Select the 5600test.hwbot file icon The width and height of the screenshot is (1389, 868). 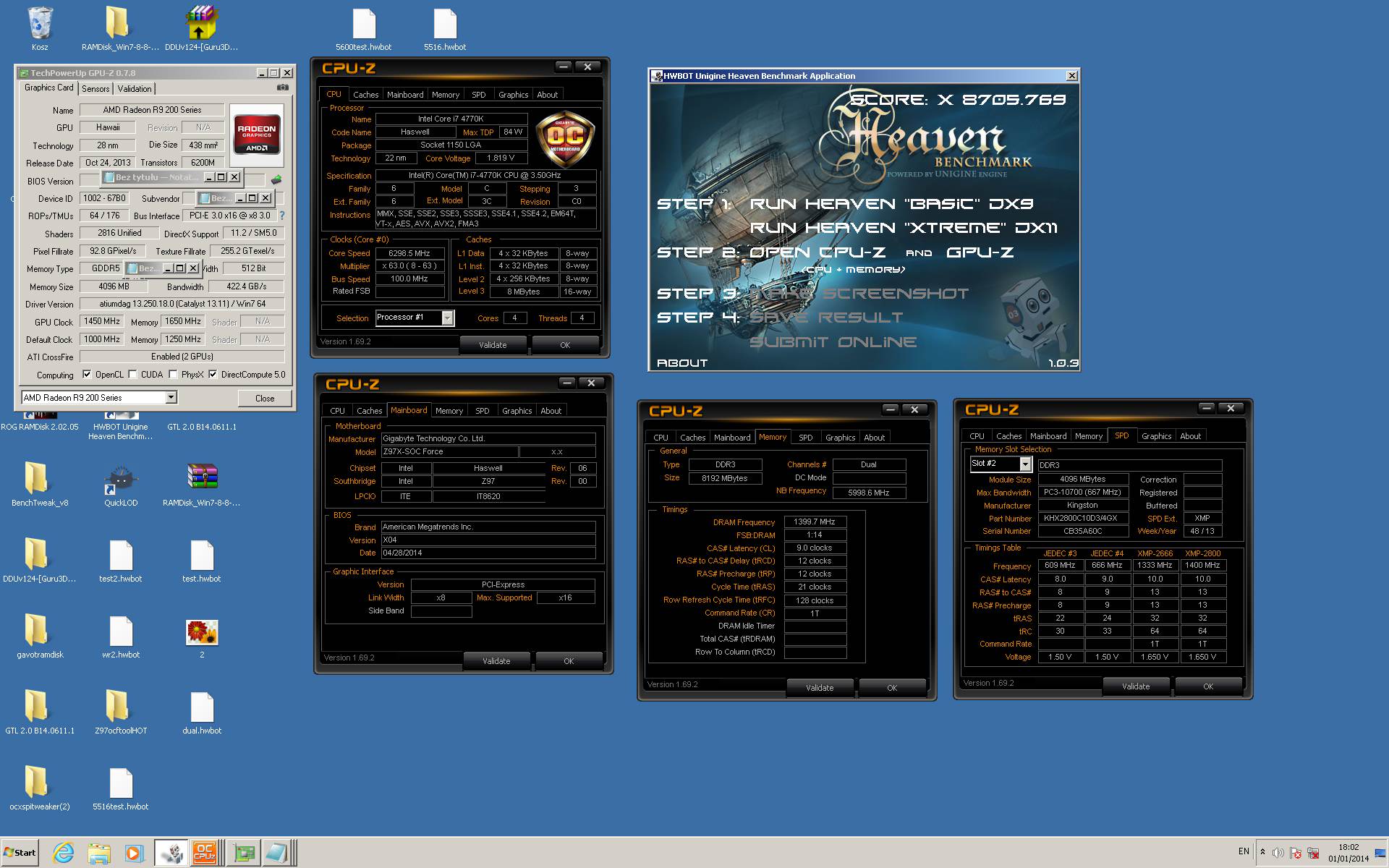pyautogui.click(x=363, y=24)
